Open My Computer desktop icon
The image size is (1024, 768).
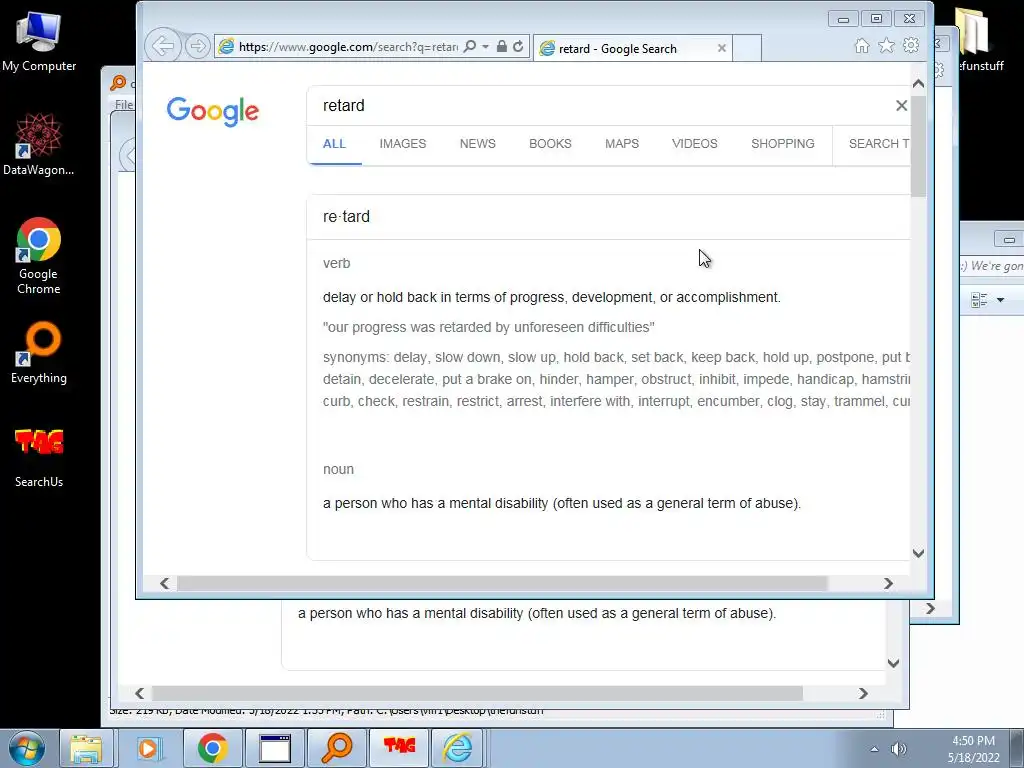tap(39, 42)
